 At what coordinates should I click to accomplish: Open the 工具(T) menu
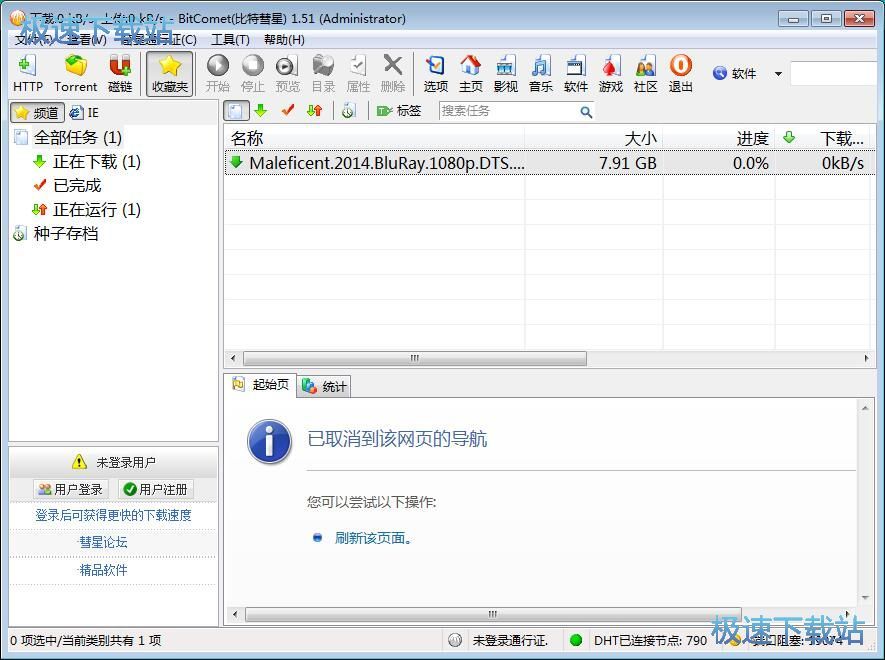pyautogui.click(x=230, y=40)
